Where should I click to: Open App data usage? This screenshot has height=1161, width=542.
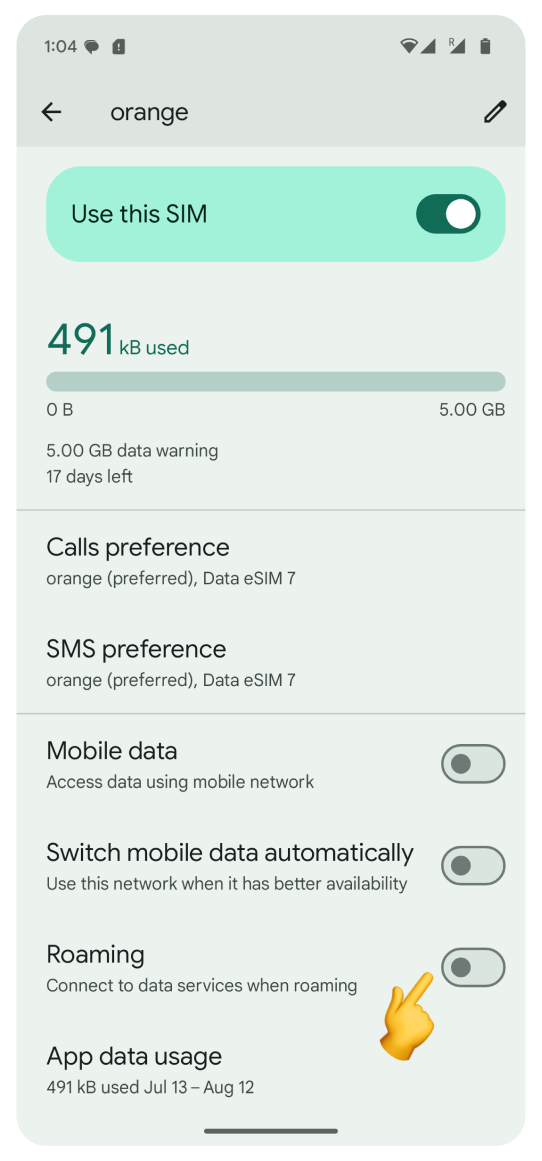(271, 1069)
